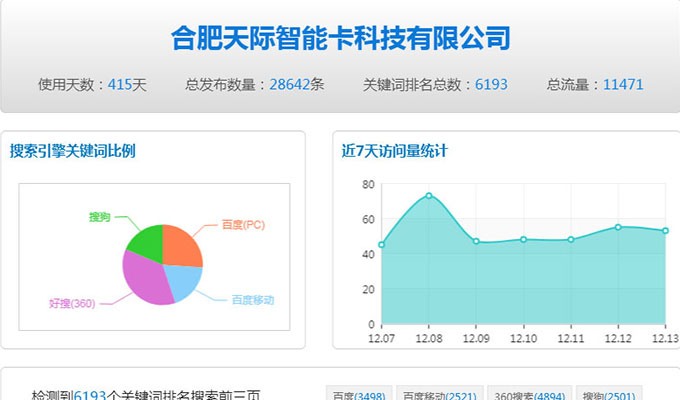The height and width of the screenshot is (400, 680).
Task: Select the 12.09 data point marker
Action: 476,241
